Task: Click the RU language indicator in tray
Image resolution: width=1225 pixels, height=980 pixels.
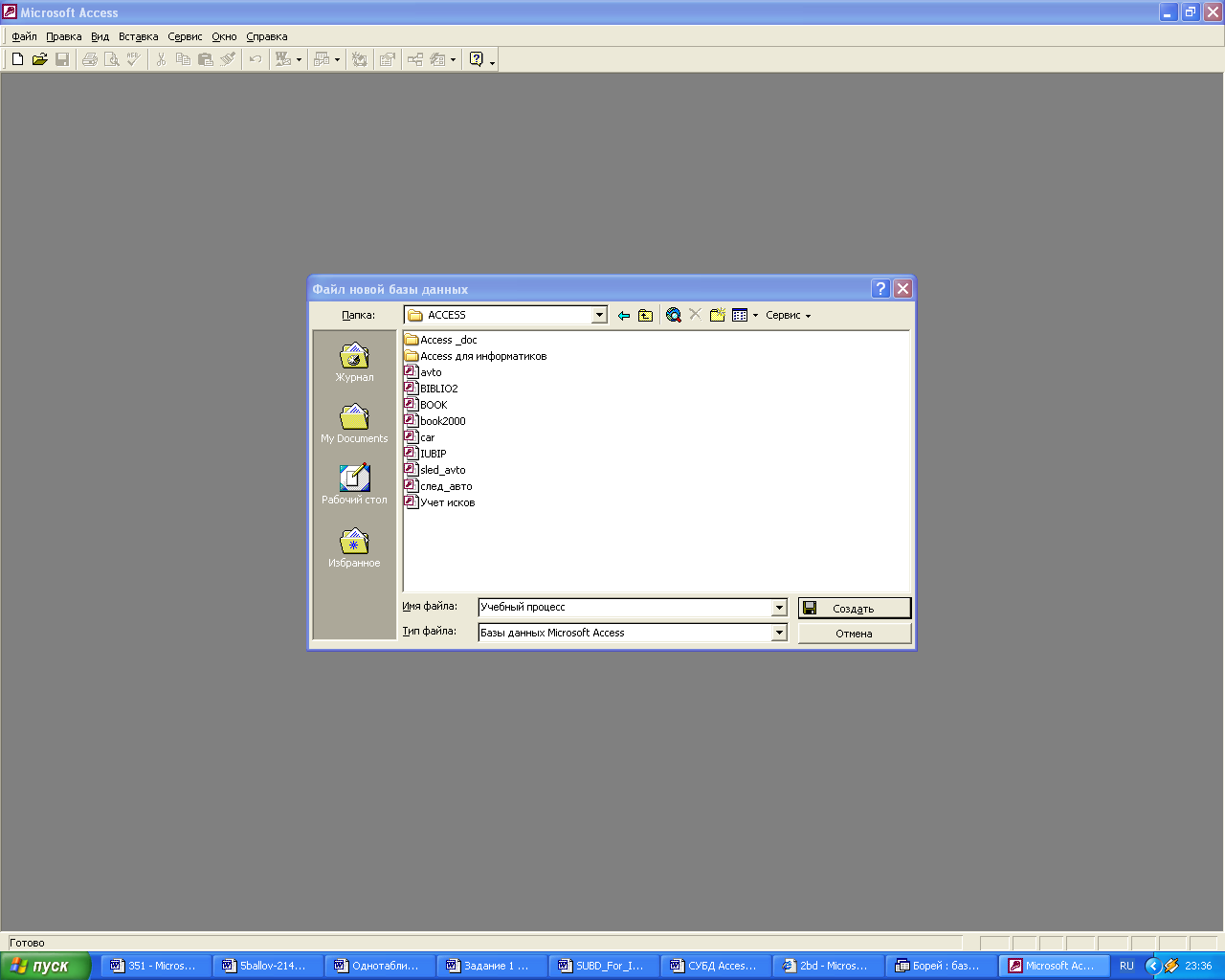Action: [x=1126, y=966]
